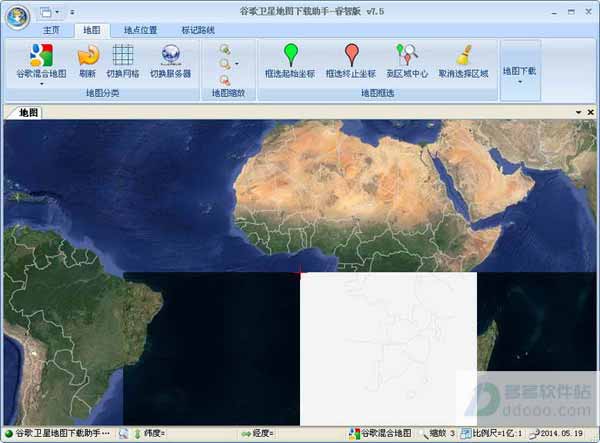Minimize the application window
The height and width of the screenshot is (443, 600).
pos(554,12)
